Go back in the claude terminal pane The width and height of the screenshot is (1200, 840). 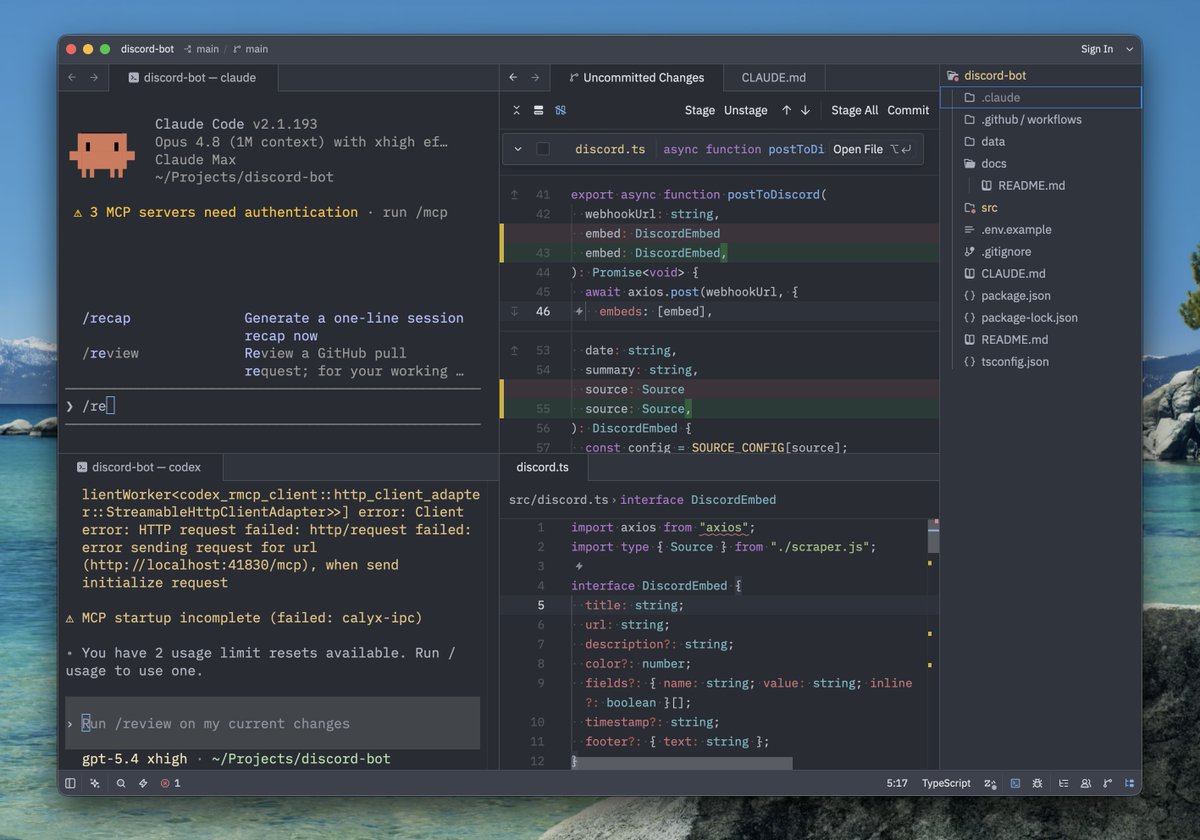click(x=71, y=77)
